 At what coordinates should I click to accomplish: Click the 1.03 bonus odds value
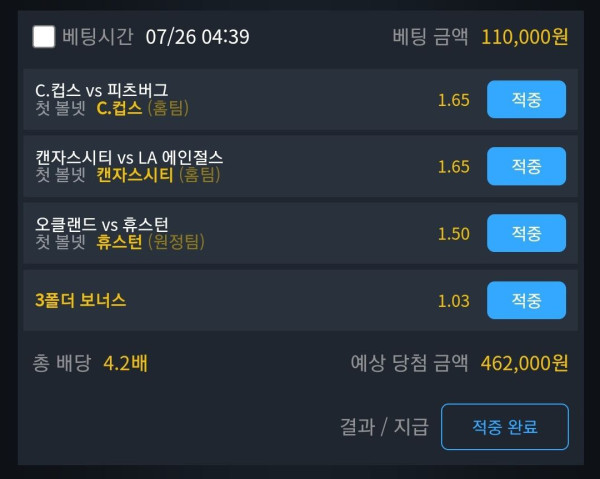click(453, 300)
